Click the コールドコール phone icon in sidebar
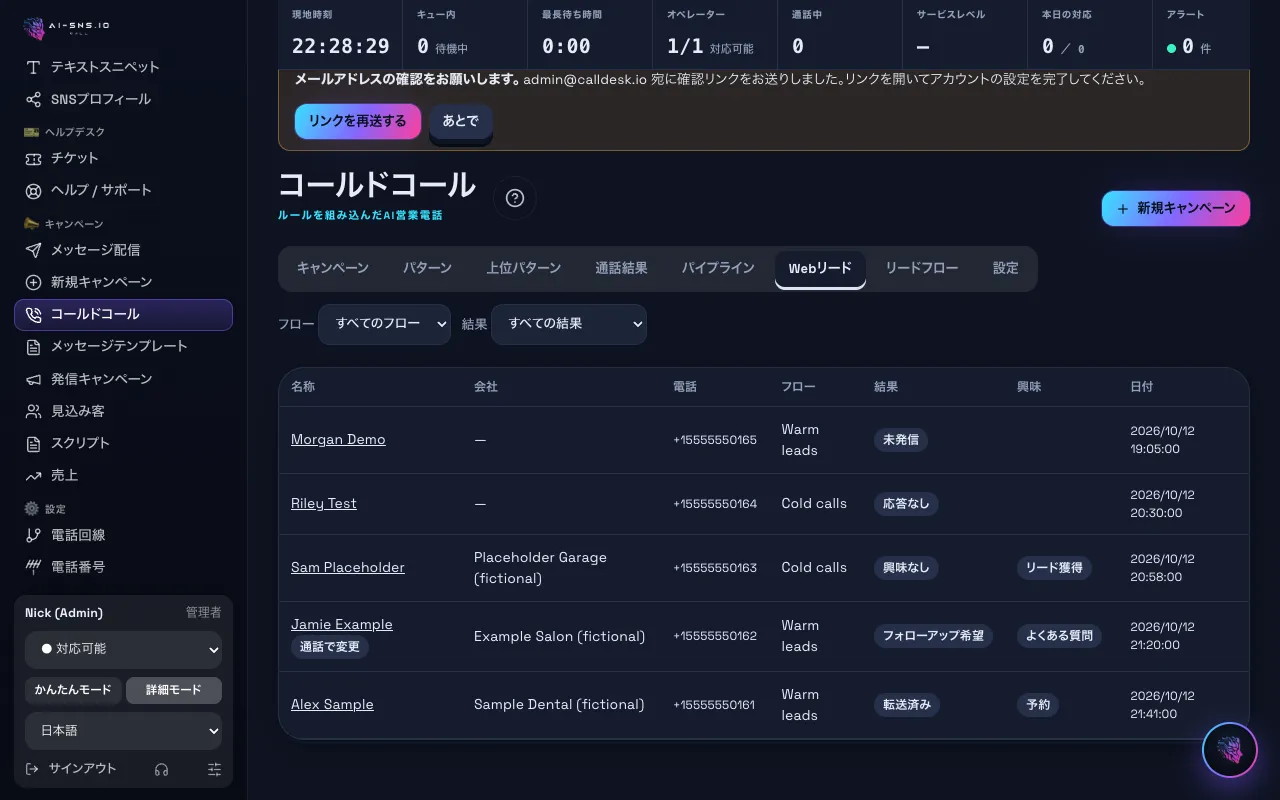The height and width of the screenshot is (800, 1280). 33,315
